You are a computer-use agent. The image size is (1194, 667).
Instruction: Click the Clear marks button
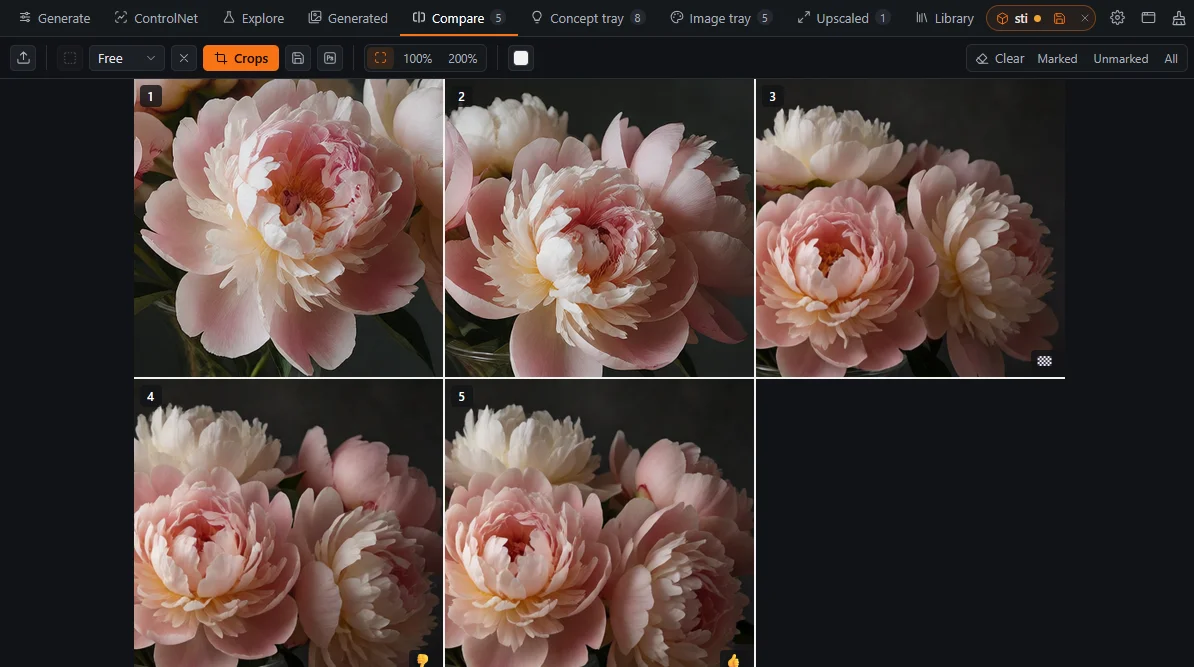coord(1000,59)
